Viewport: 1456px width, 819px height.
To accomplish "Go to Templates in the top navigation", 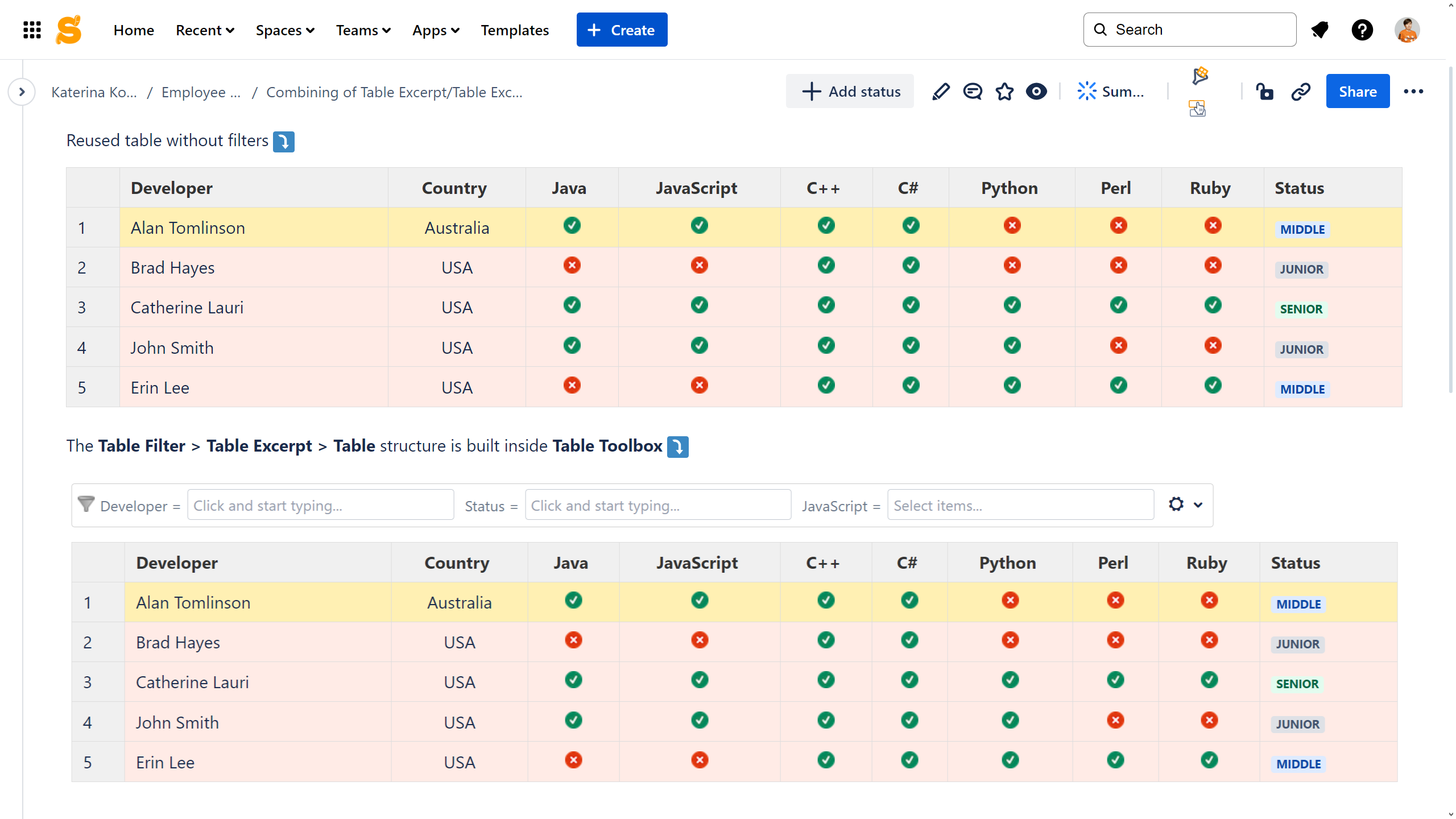I will pyautogui.click(x=515, y=30).
